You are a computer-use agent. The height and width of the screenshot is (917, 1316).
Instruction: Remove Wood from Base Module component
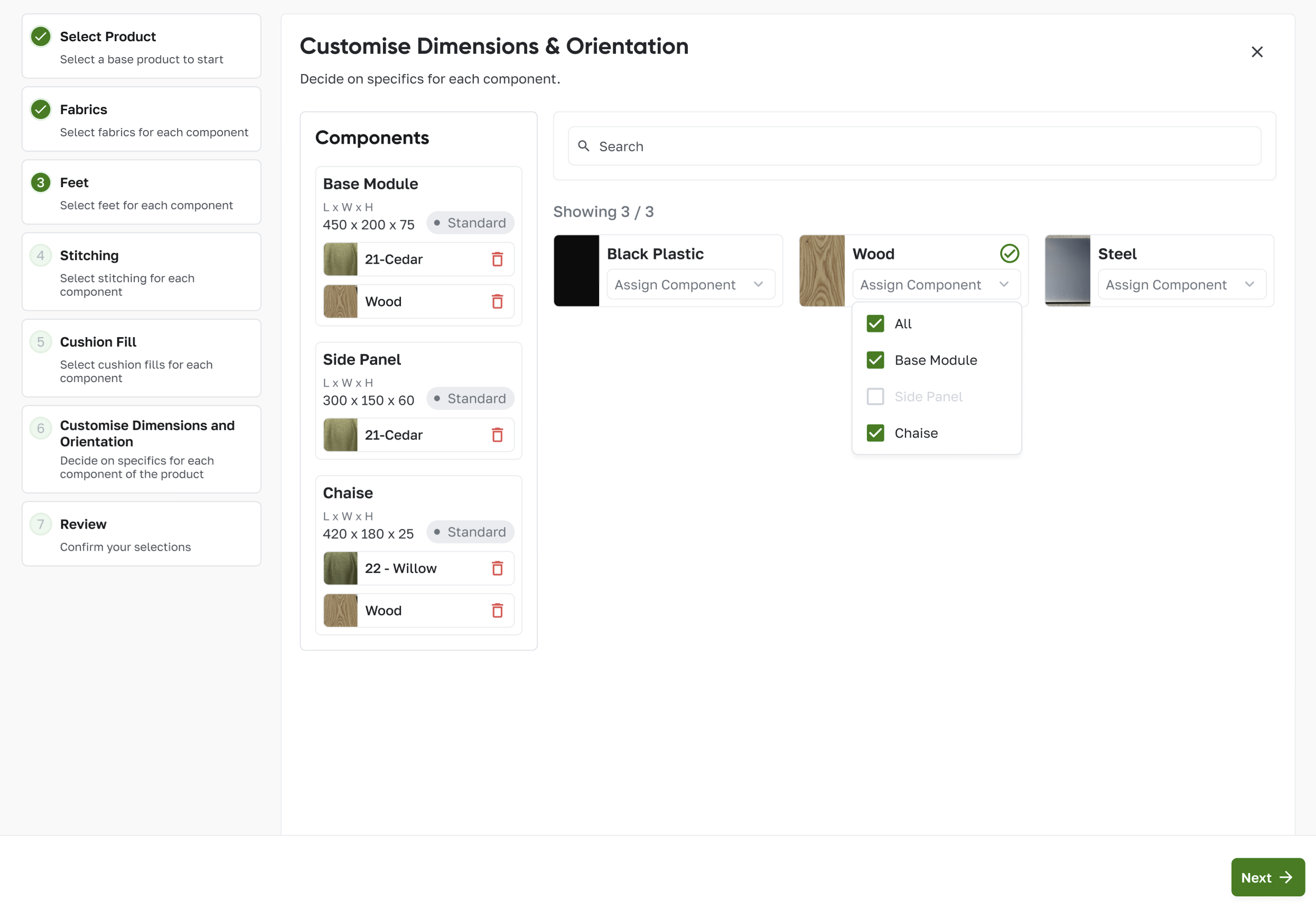pyautogui.click(x=497, y=302)
